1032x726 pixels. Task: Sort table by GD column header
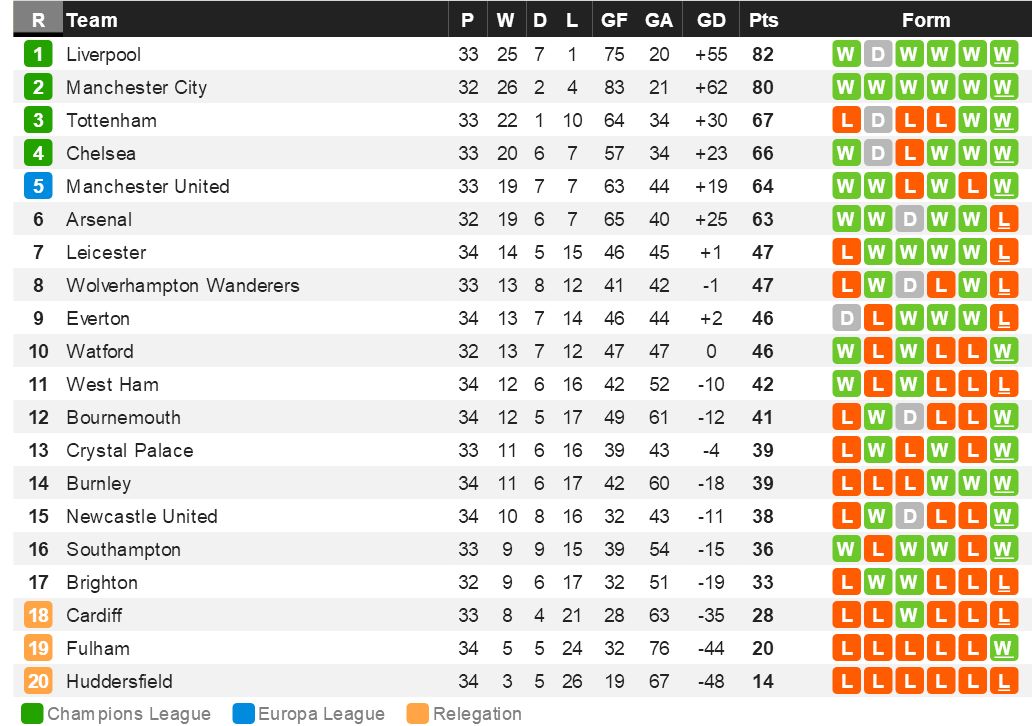(x=711, y=20)
